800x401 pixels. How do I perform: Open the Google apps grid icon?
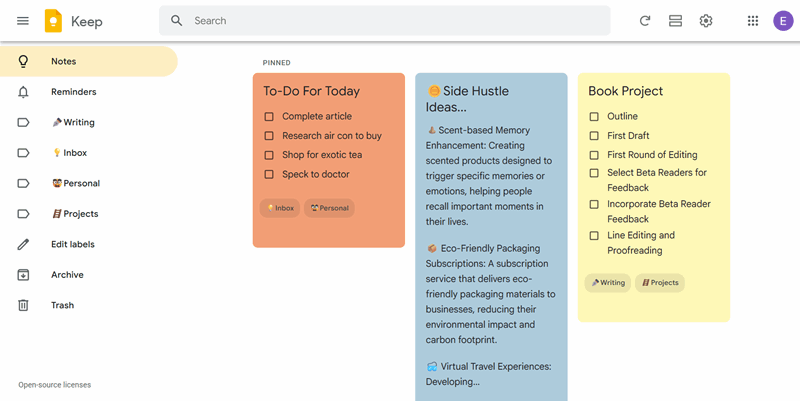pos(753,21)
